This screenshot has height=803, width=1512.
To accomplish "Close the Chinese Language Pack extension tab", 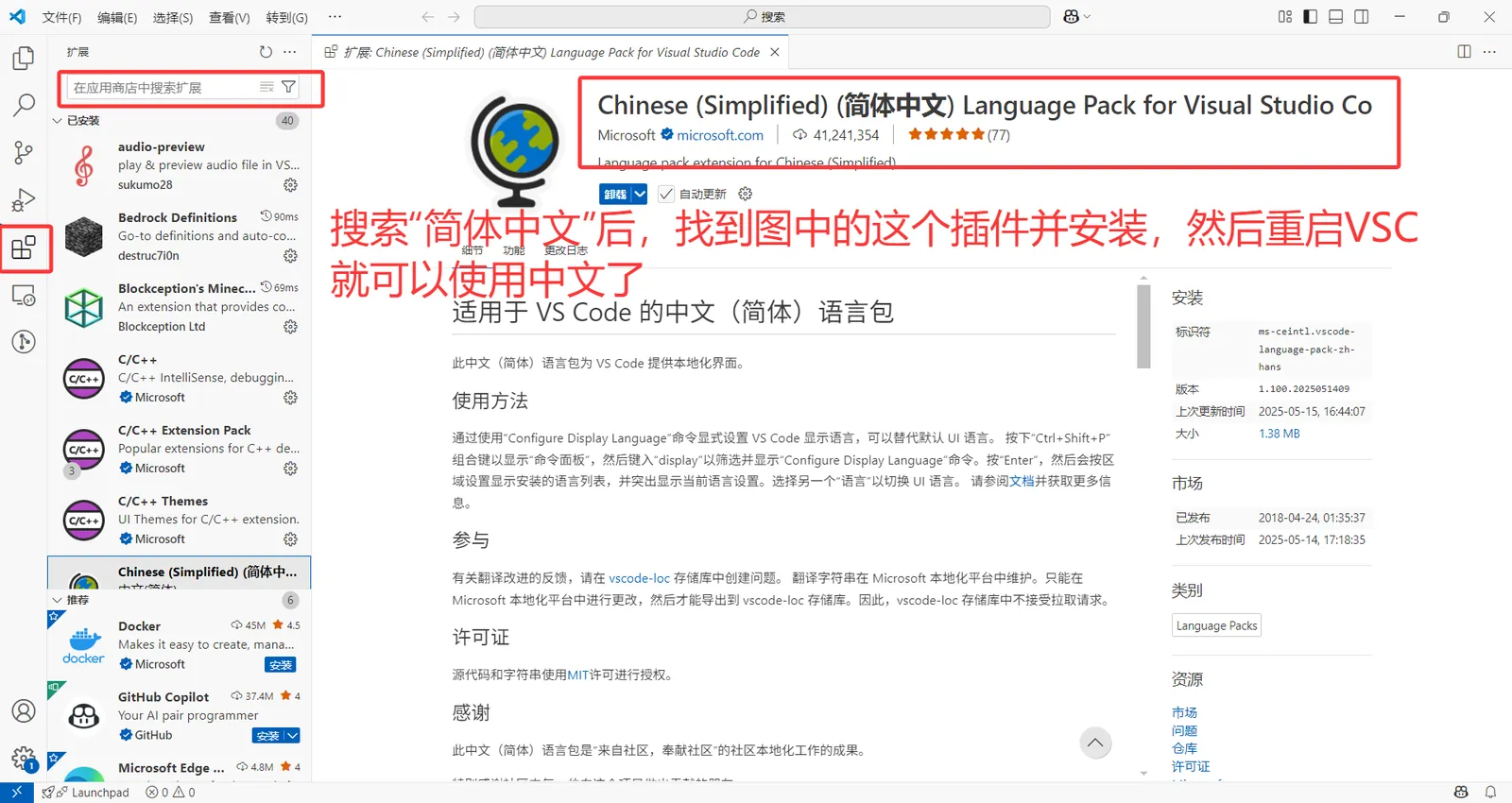I will point(775,52).
